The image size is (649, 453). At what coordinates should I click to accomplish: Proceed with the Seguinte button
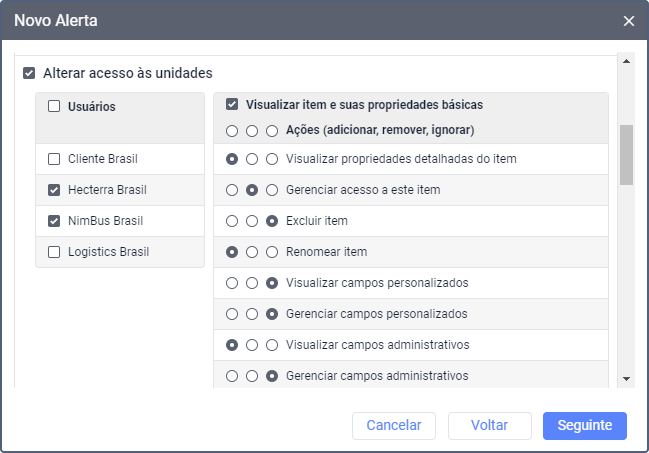(585, 425)
